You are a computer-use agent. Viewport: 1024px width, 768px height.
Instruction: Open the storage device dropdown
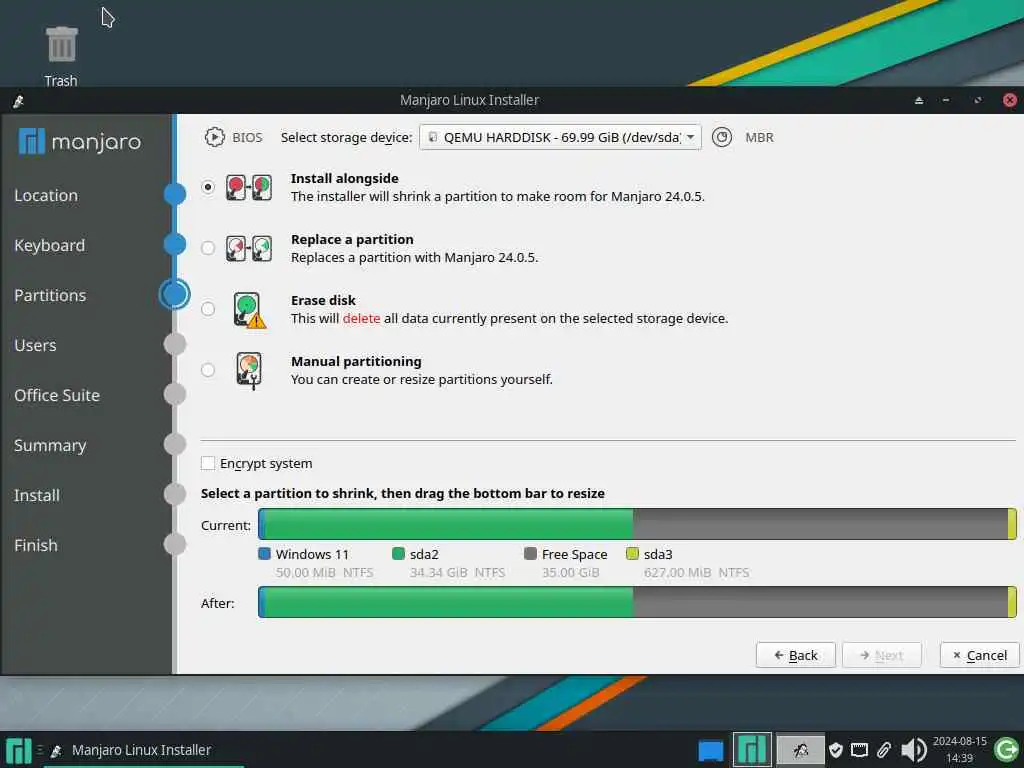tap(560, 137)
